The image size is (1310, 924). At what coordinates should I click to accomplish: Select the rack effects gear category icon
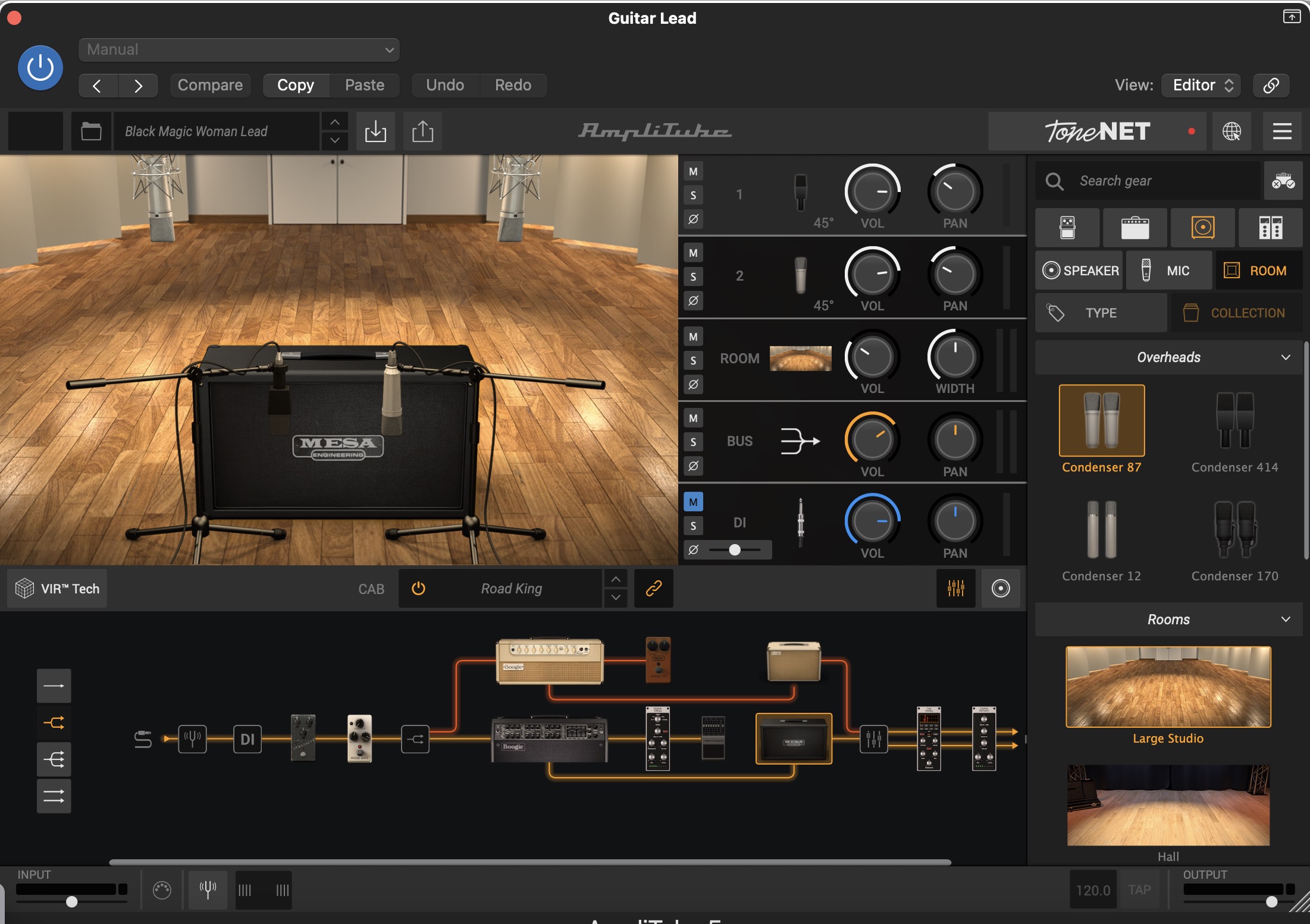pyautogui.click(x=1271, y=227)
